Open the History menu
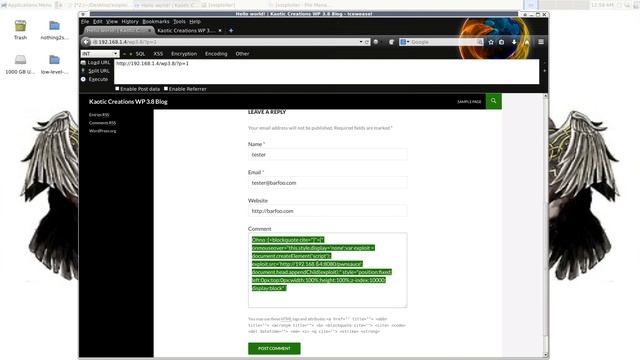This screenshot has height=360, width=640. point(130,22)
